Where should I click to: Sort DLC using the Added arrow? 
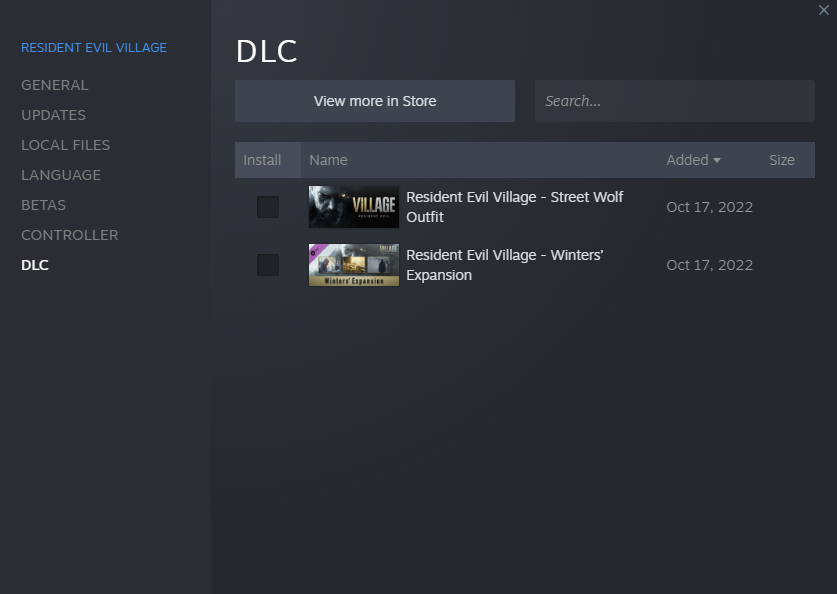[x=717, y=160]
